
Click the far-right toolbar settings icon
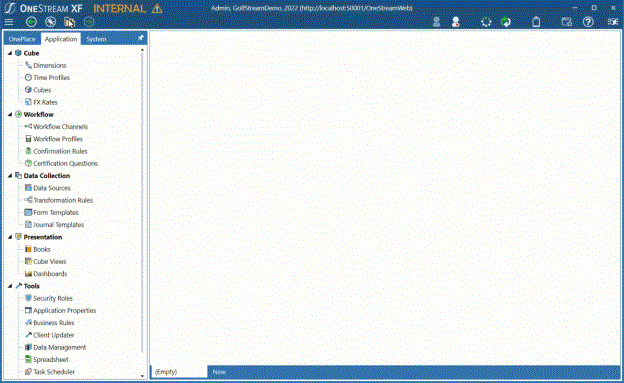[x=613, y=22]
